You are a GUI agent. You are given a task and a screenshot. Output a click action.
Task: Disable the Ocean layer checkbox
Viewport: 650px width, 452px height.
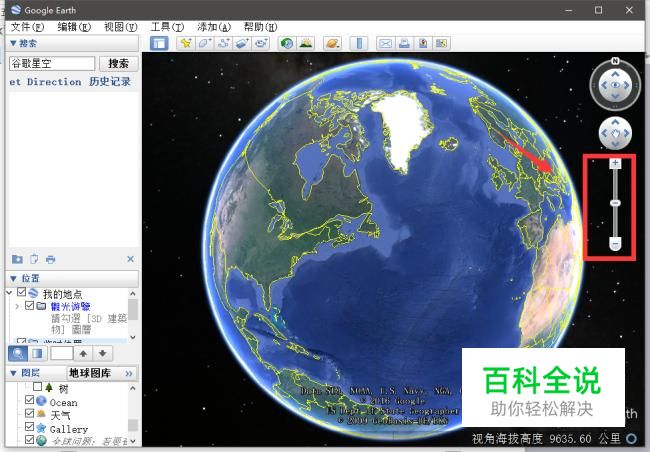[x=29, y=400]
